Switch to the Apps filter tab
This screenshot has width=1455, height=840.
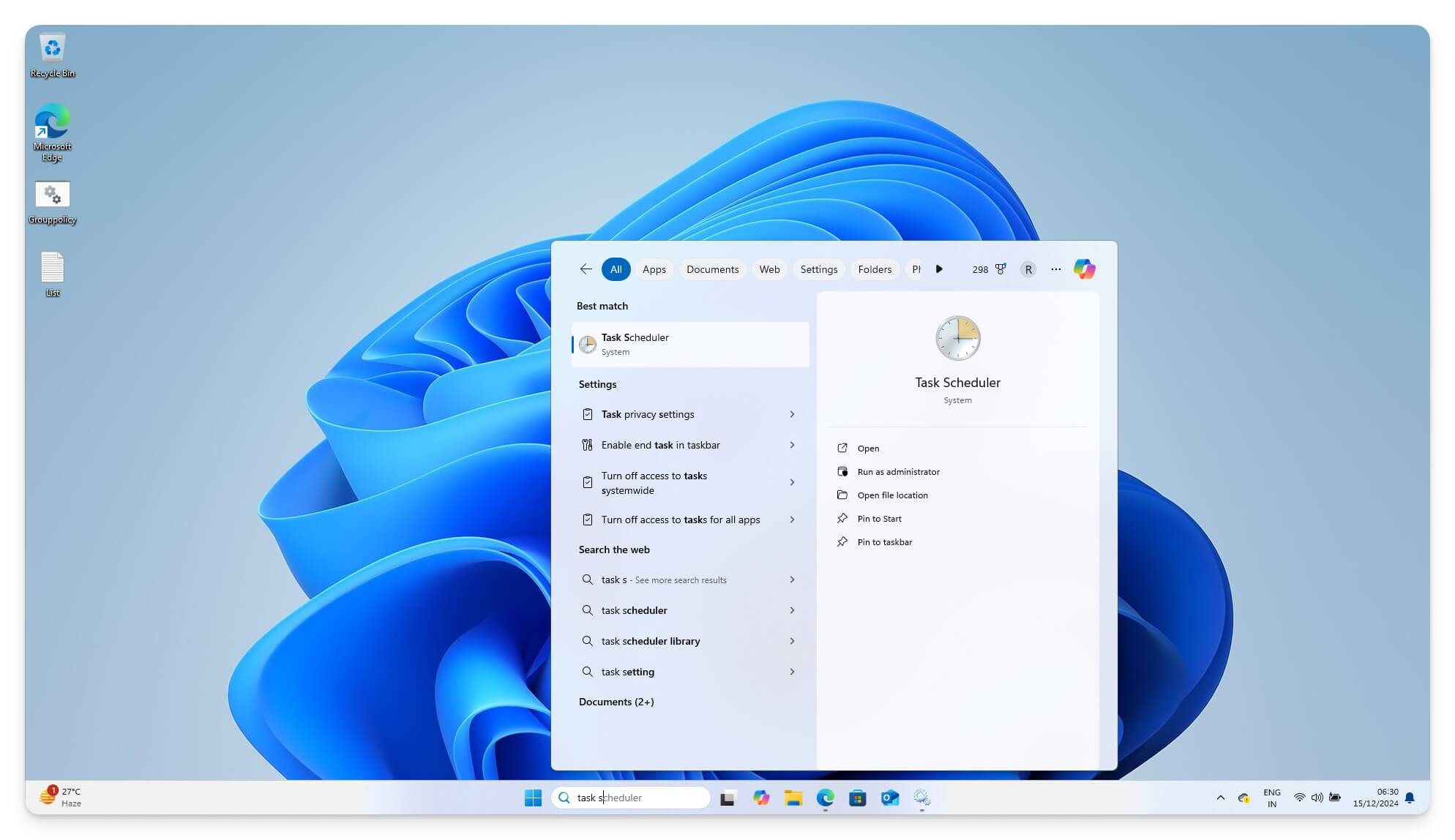click(x=654, y=269)
